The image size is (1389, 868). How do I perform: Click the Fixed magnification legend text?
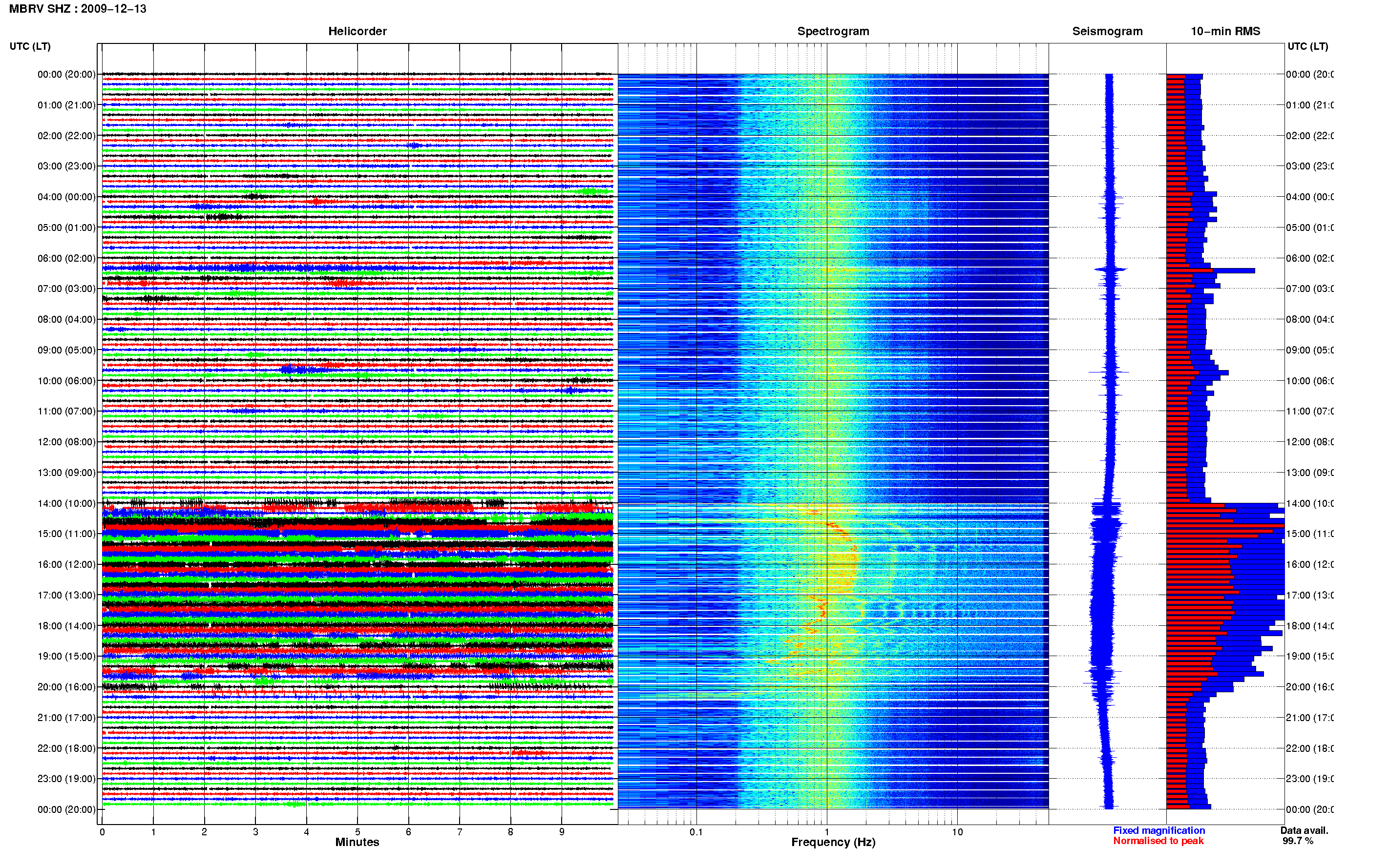1159,830
